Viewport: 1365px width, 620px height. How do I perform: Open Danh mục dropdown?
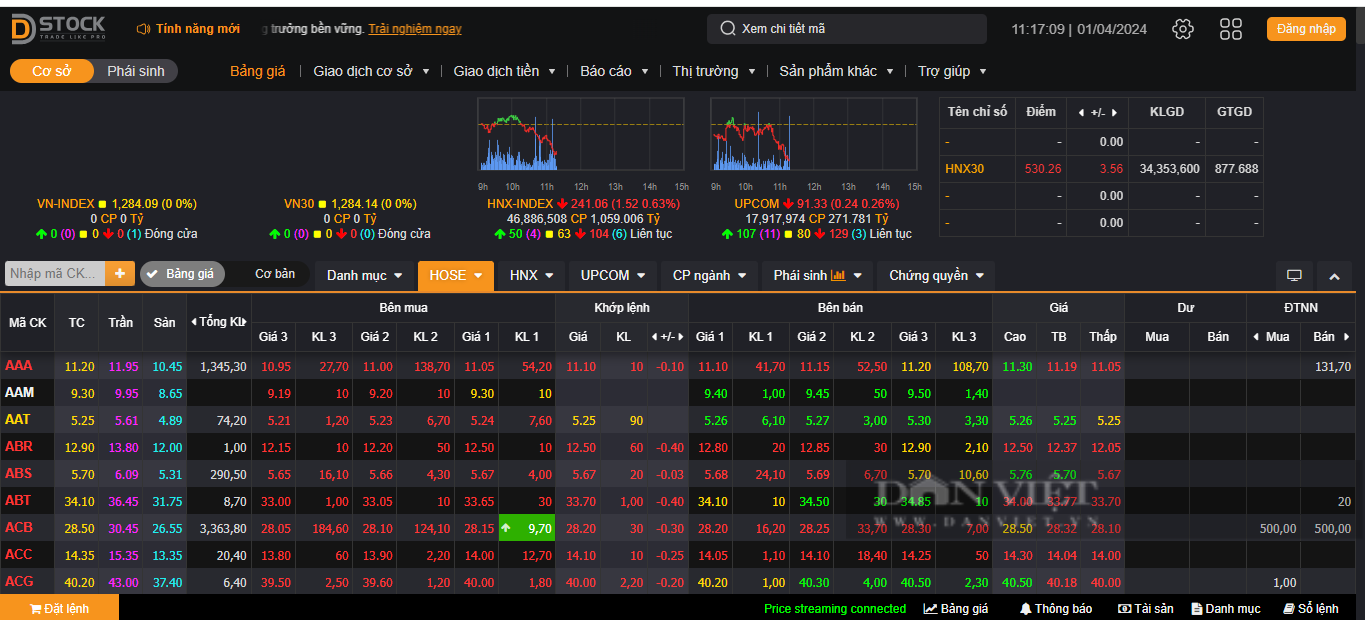click(364, 275)
